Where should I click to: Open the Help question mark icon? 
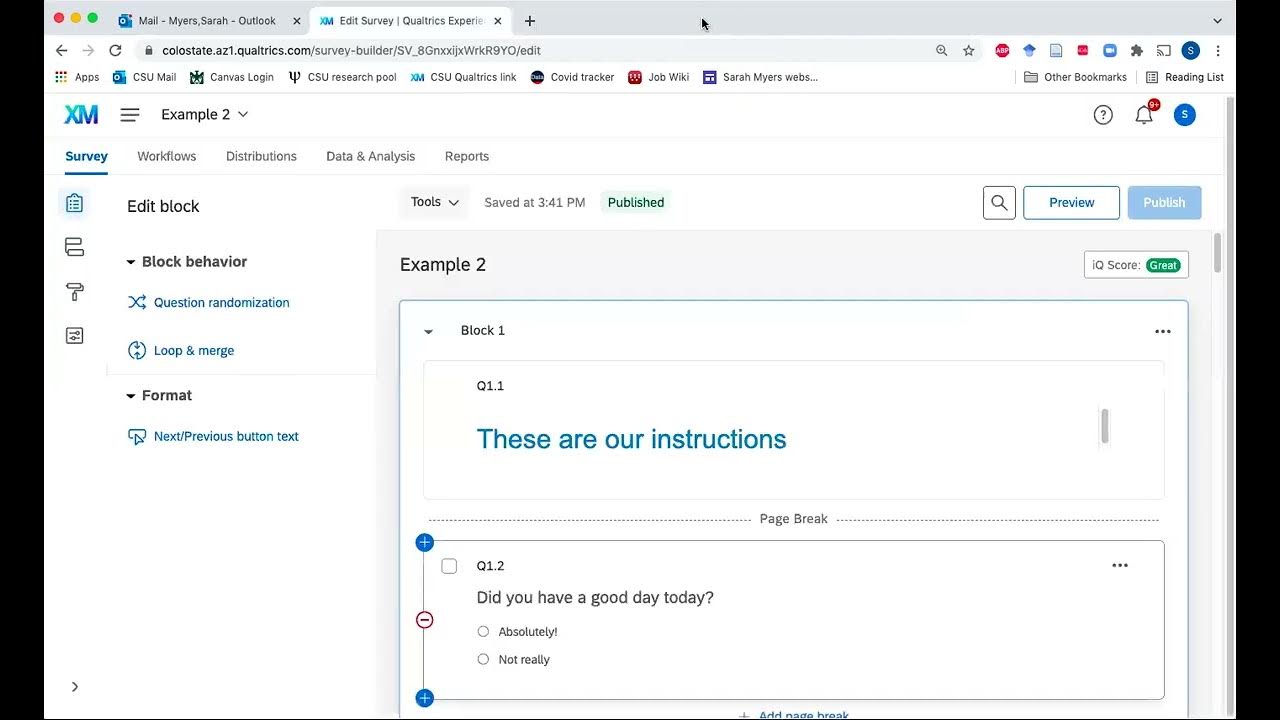click(1103, 115)
